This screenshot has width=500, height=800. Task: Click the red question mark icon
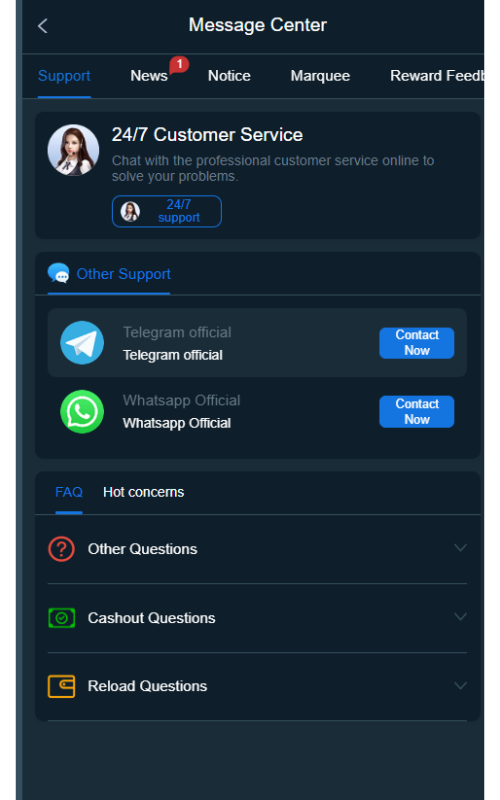click(x=61, y=549)
